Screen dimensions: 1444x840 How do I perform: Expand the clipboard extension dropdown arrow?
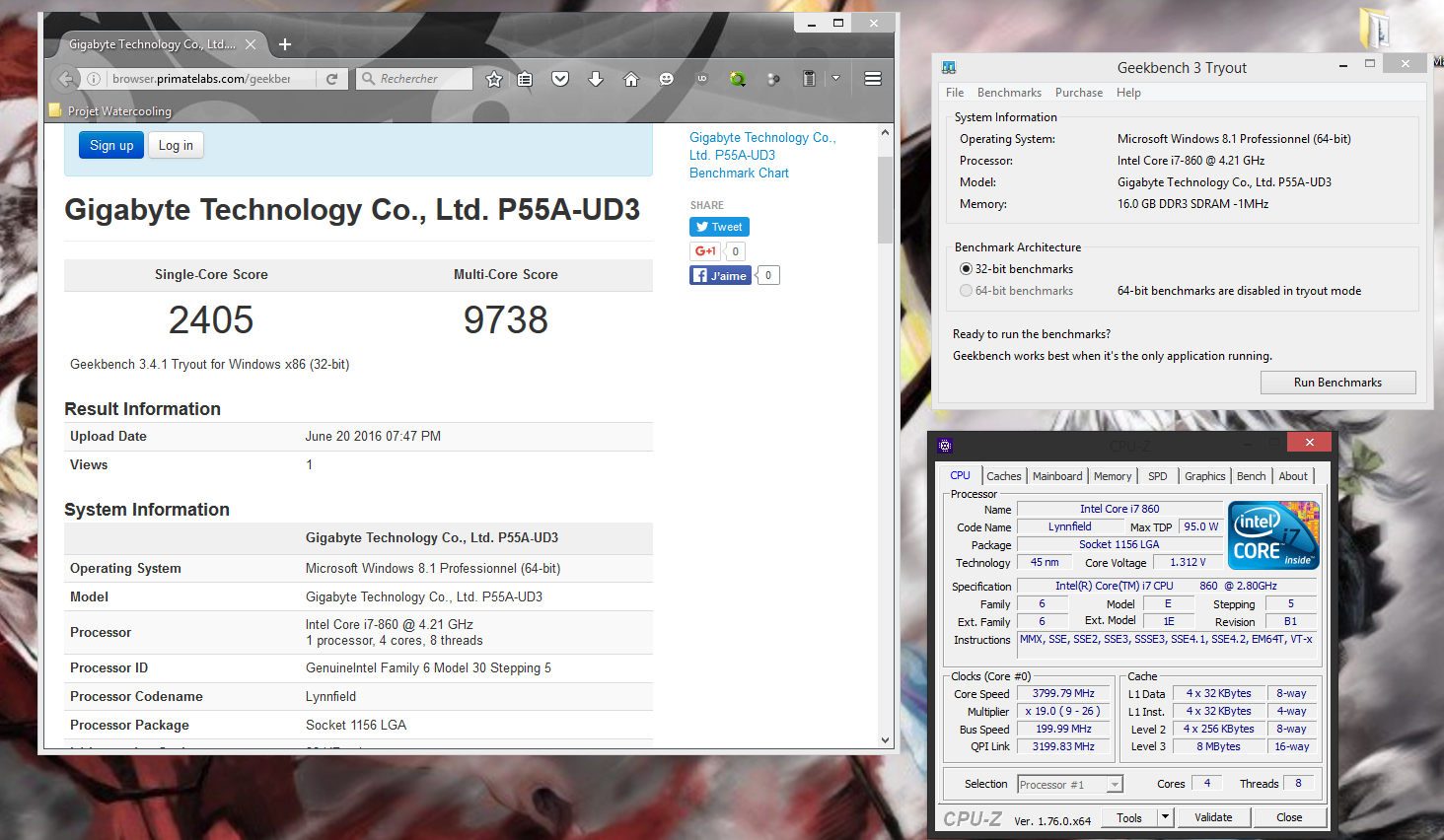pyautogui.click(x=835, y=79)
